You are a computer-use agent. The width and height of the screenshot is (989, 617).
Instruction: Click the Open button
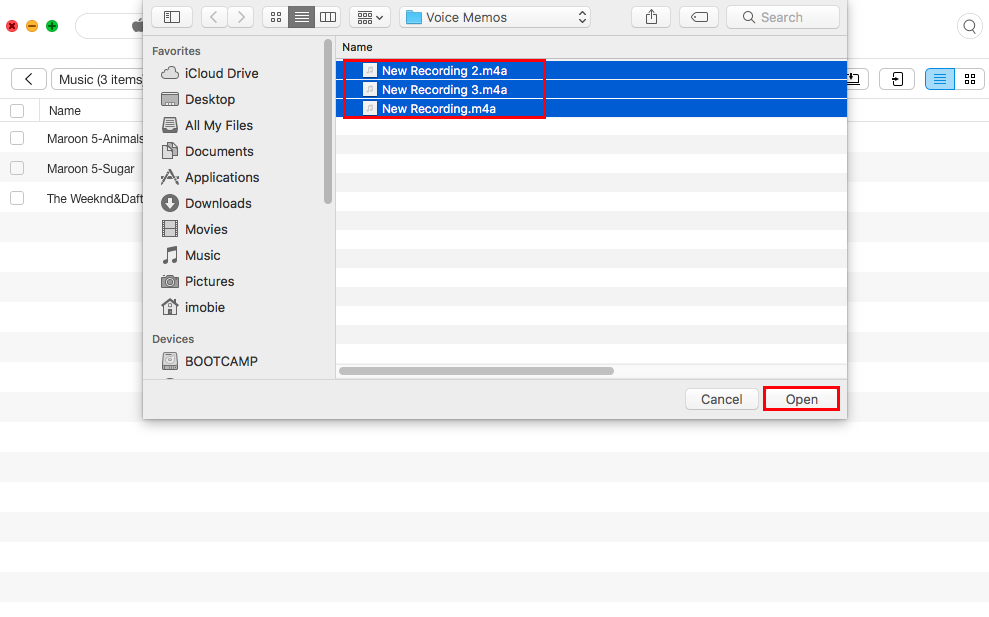801,399
